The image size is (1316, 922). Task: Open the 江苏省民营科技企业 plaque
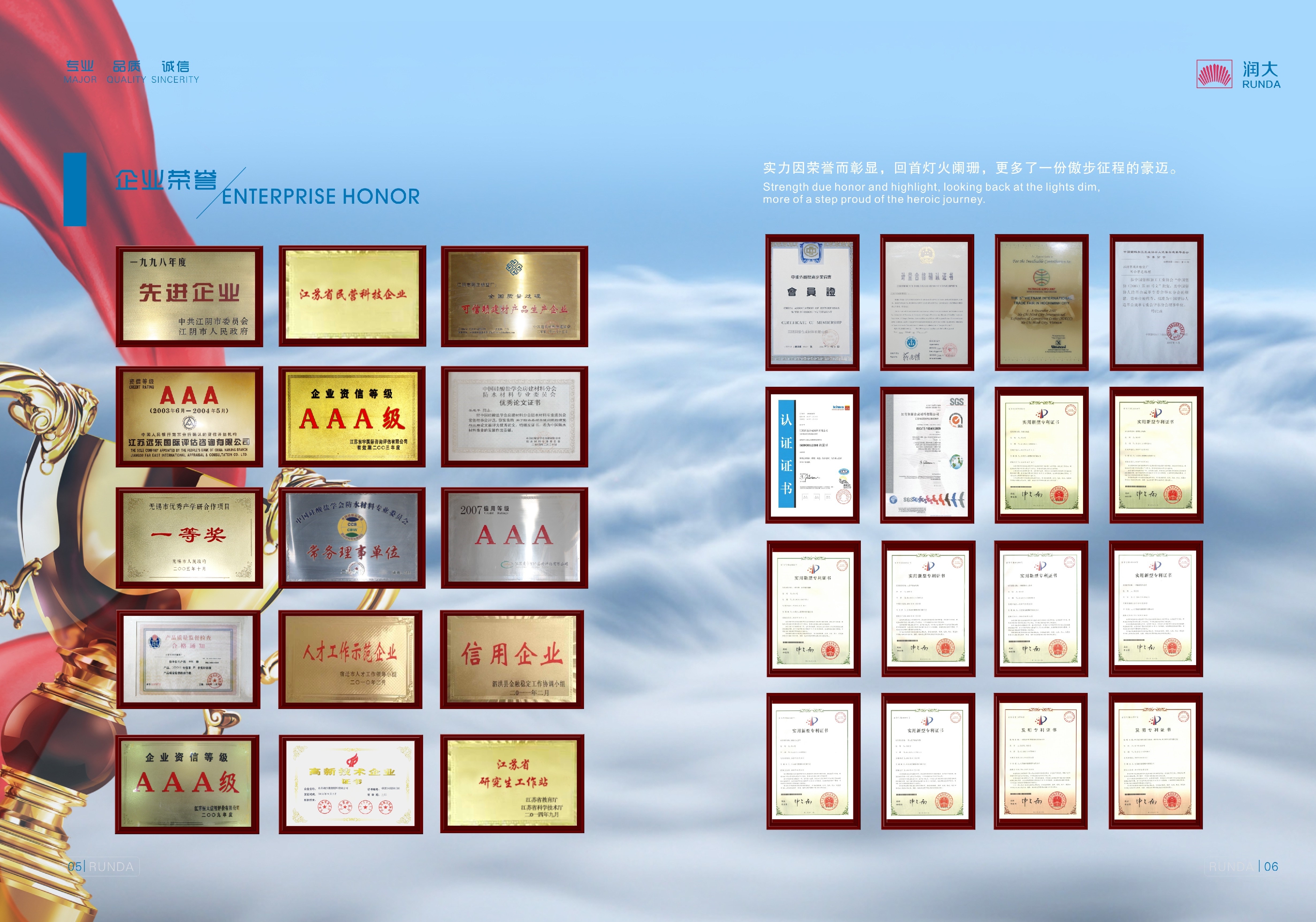(x=352, y=297)
